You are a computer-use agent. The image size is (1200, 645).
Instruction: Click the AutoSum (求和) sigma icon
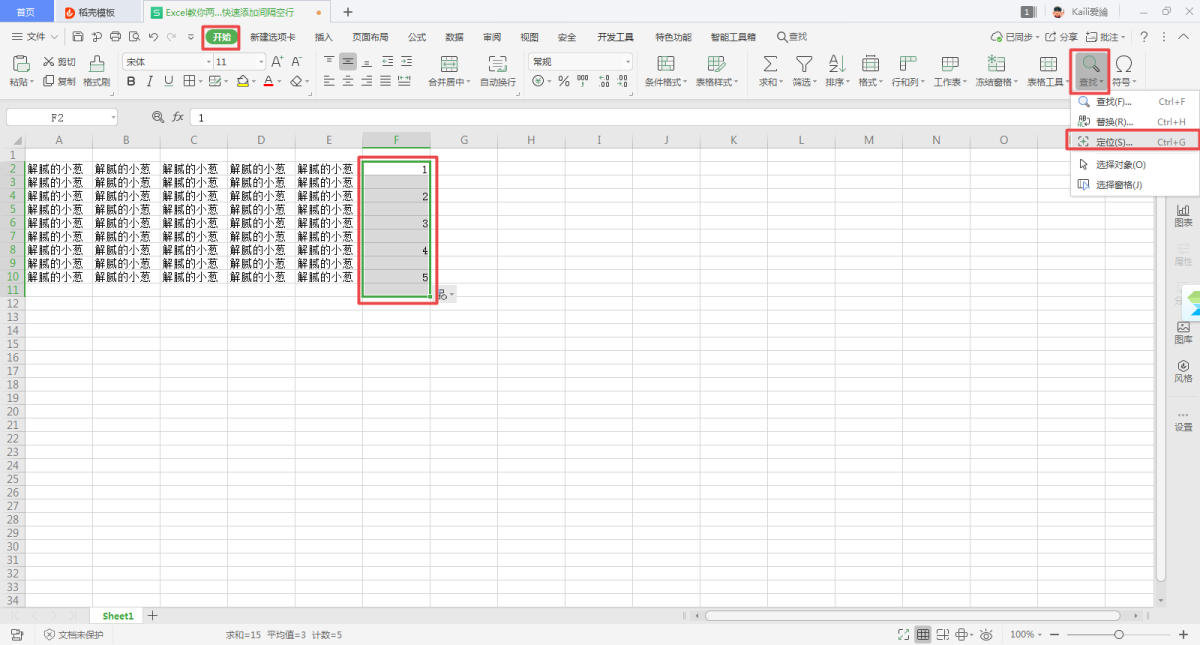(x=771, y=64)
